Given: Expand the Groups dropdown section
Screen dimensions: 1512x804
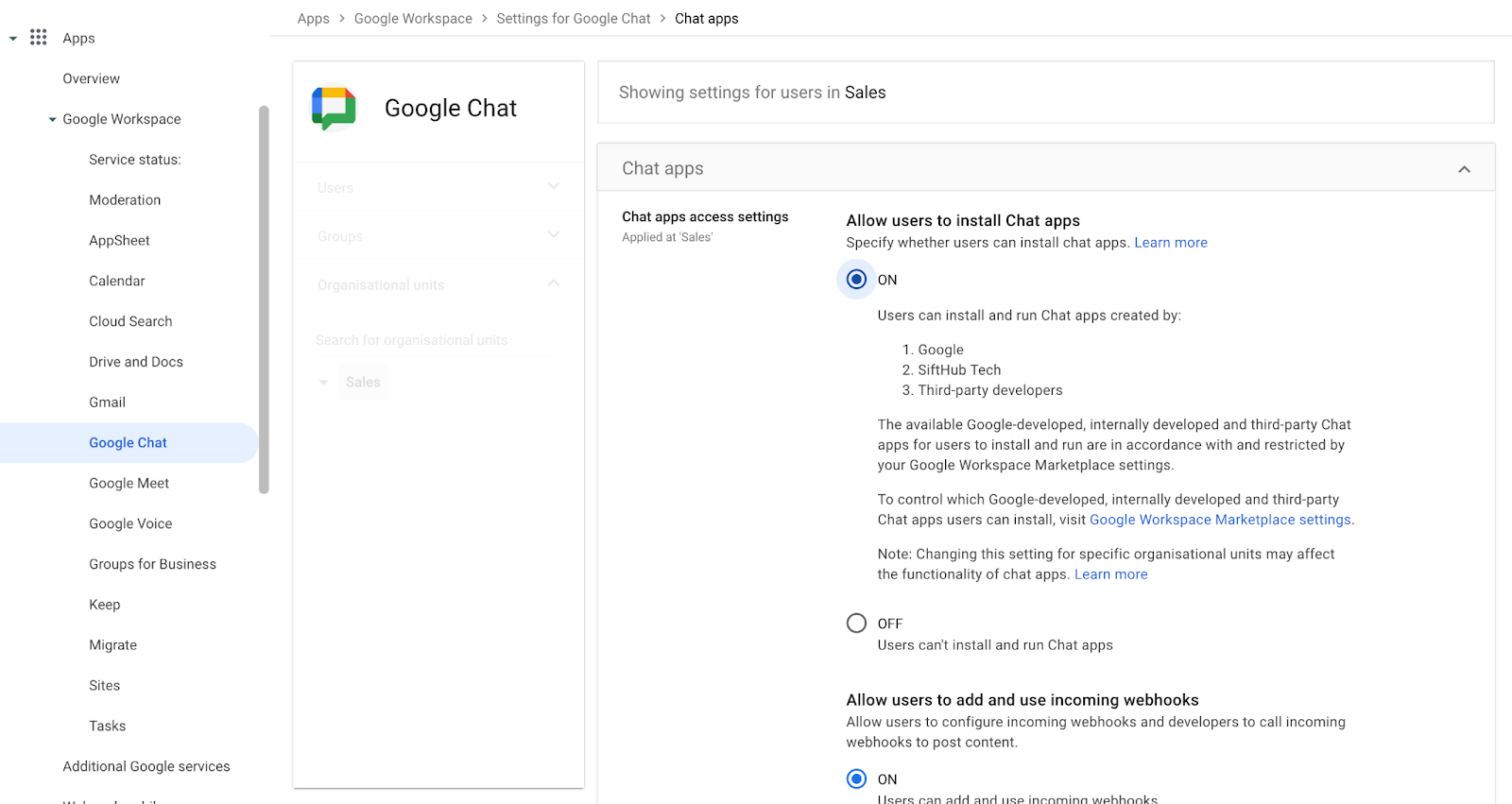Looking at the screenshot, I should pyautogui.click(x=553, y=235).
